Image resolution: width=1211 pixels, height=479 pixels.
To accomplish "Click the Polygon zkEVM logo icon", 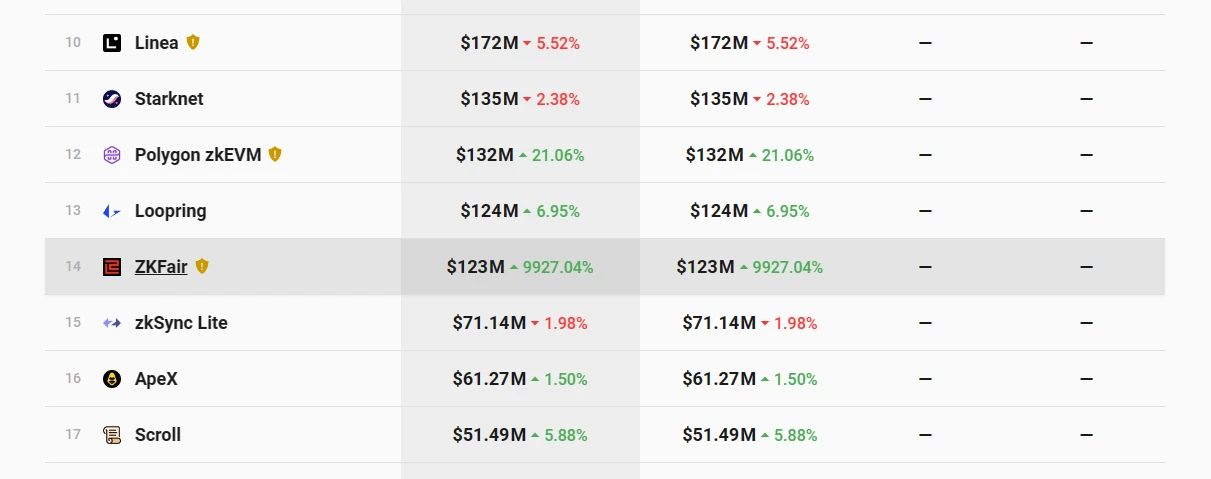I will [x=112, y=155].
